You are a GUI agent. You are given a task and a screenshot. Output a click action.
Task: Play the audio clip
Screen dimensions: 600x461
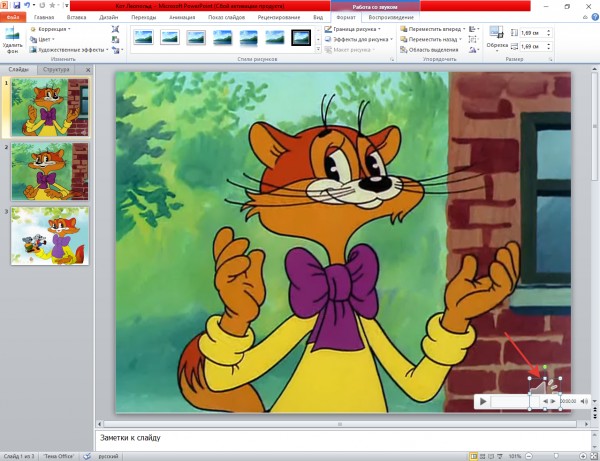(483, 401)
